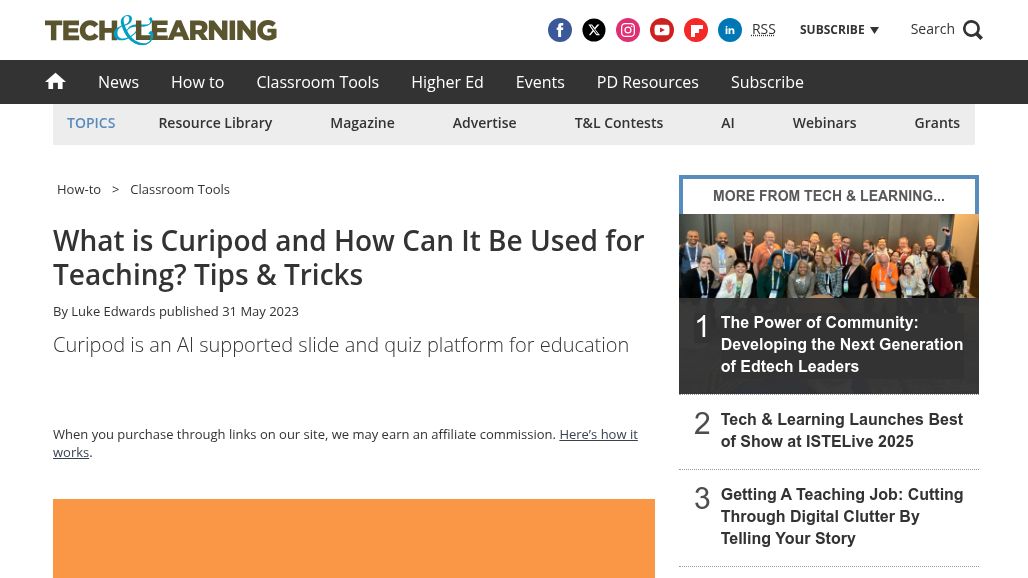Select the Advertise topic
This screenshot has height=578, width=1028.
point(484,123)
